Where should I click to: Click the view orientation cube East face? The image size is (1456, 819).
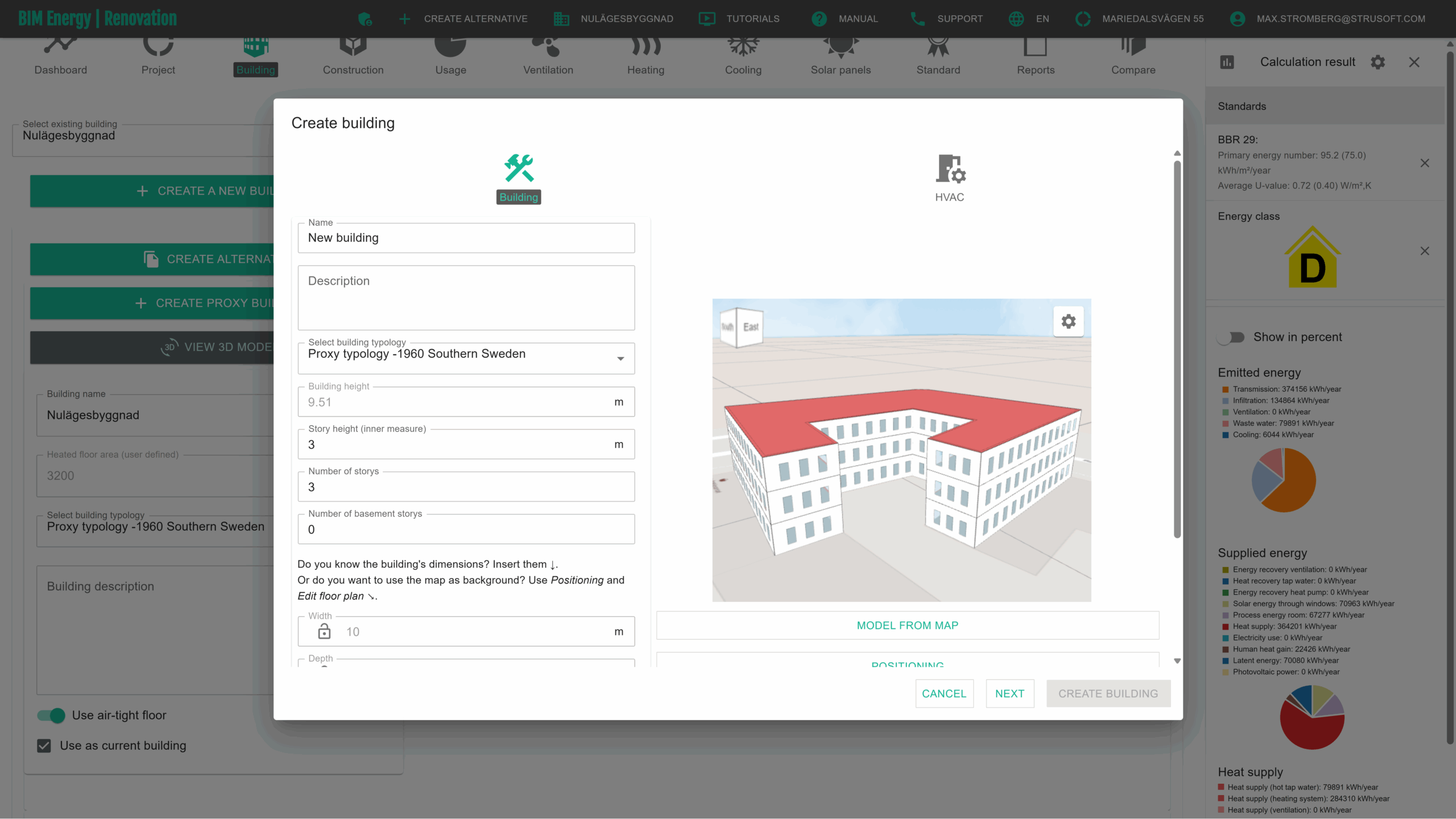click(751, 327)
